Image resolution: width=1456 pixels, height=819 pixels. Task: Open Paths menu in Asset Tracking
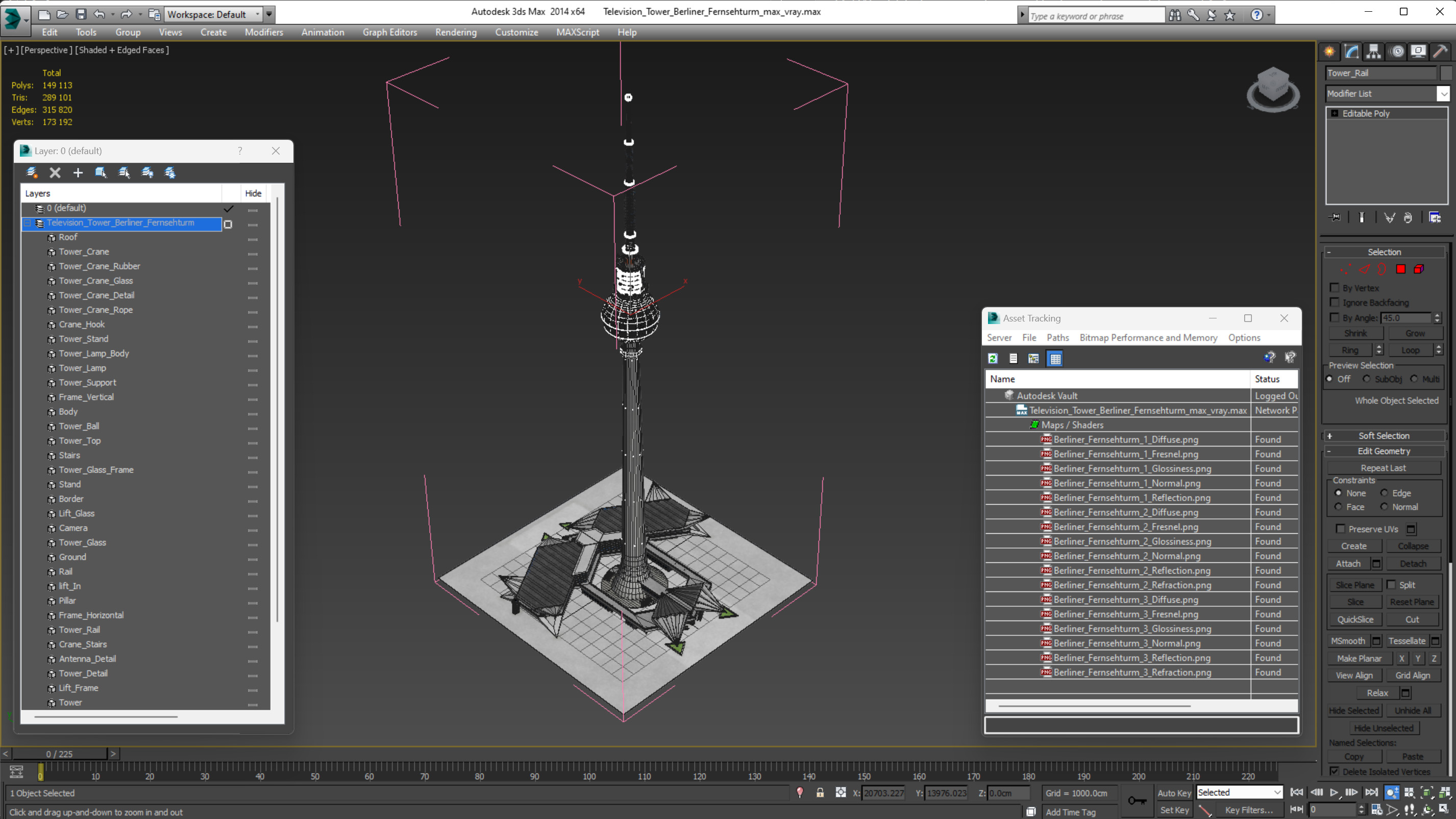pos(1057,337)
